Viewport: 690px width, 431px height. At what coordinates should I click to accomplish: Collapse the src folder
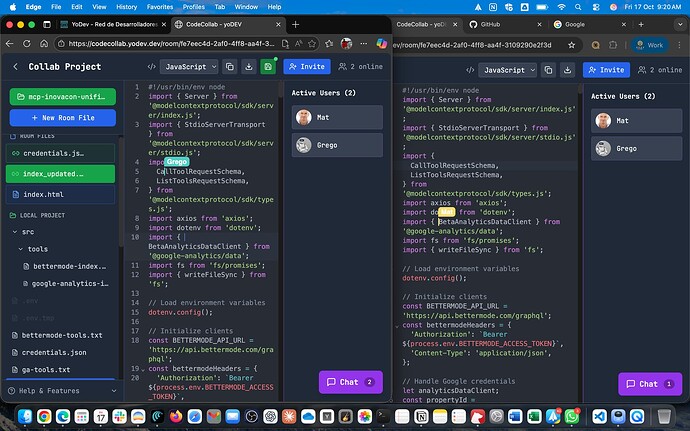(x=15, y=232)
